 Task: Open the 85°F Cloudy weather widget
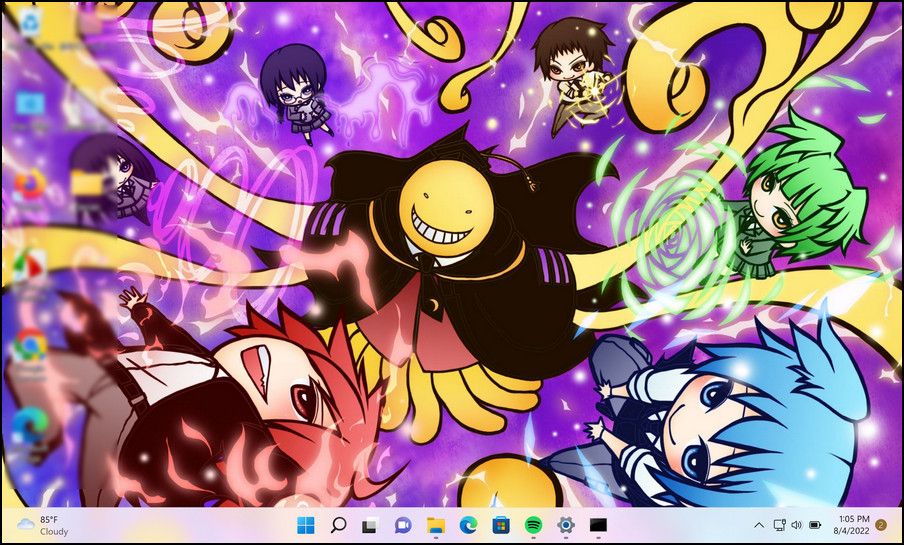[43, 525]
